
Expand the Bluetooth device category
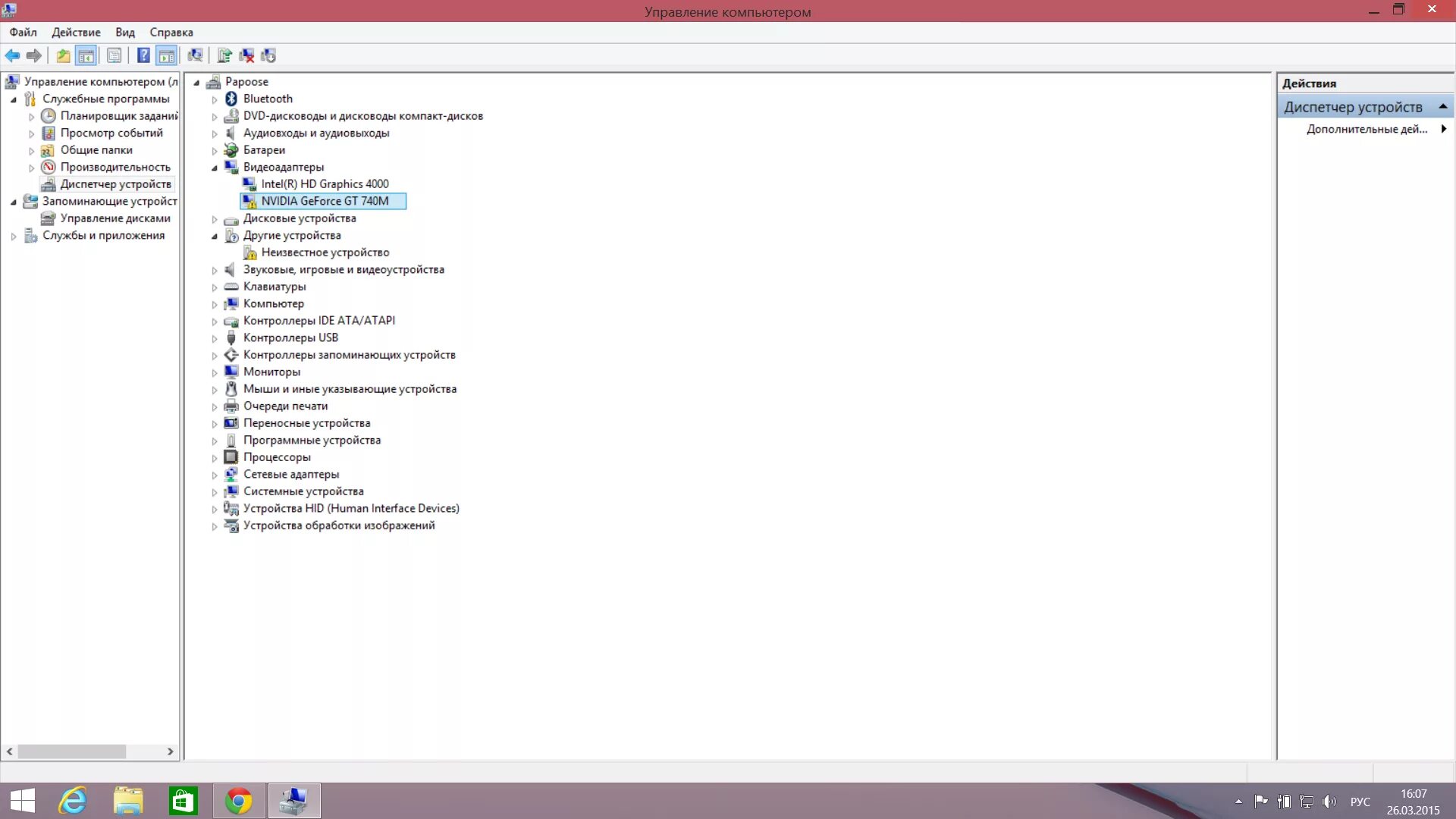click(215, 99)
